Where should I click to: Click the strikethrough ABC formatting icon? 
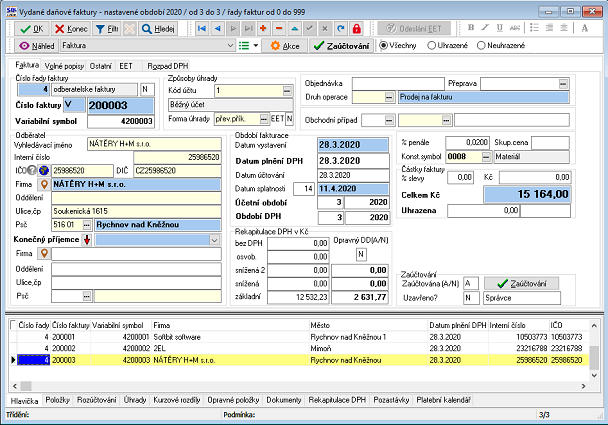515,28
